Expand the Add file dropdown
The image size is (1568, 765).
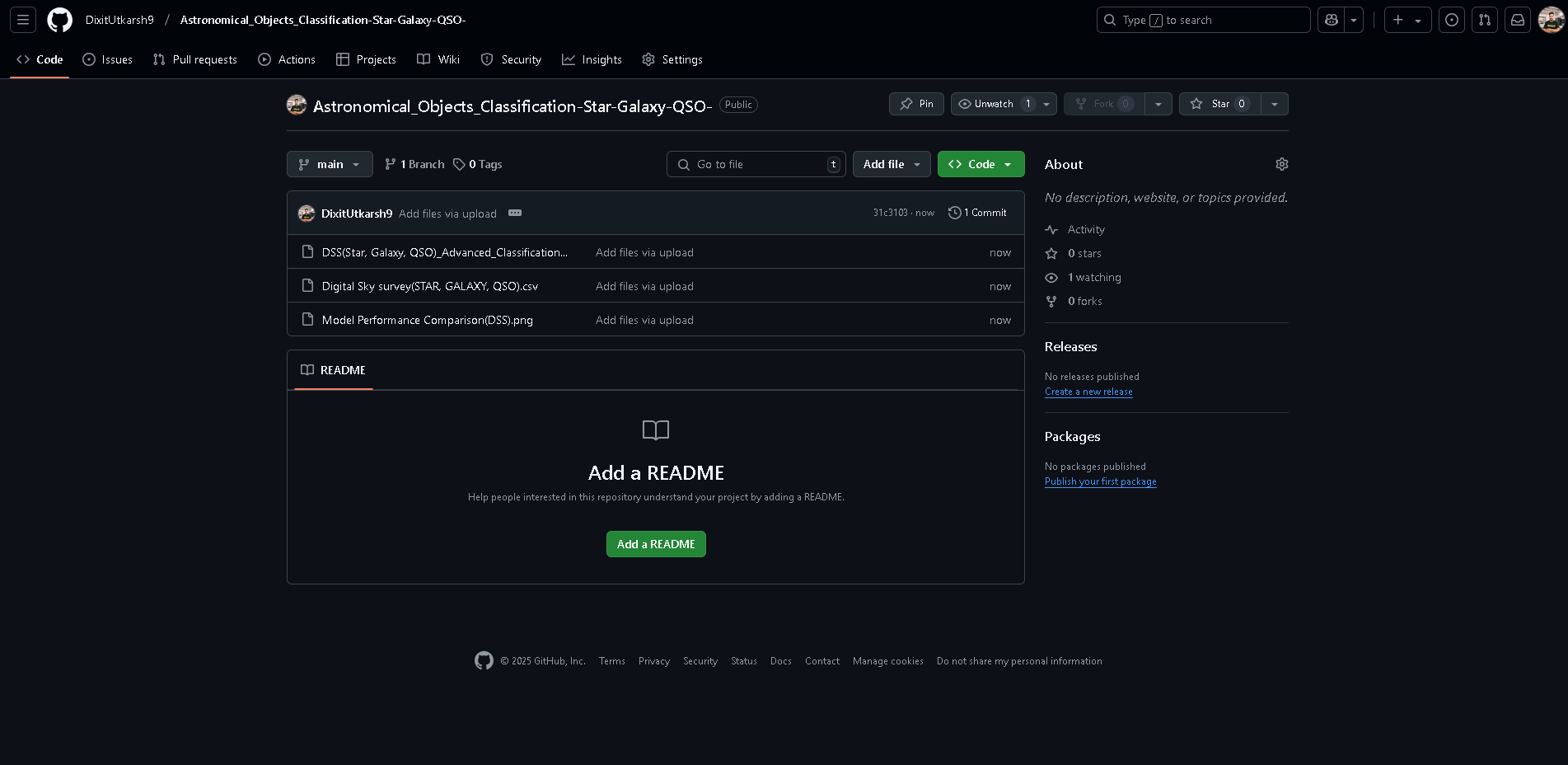(892, 164)
